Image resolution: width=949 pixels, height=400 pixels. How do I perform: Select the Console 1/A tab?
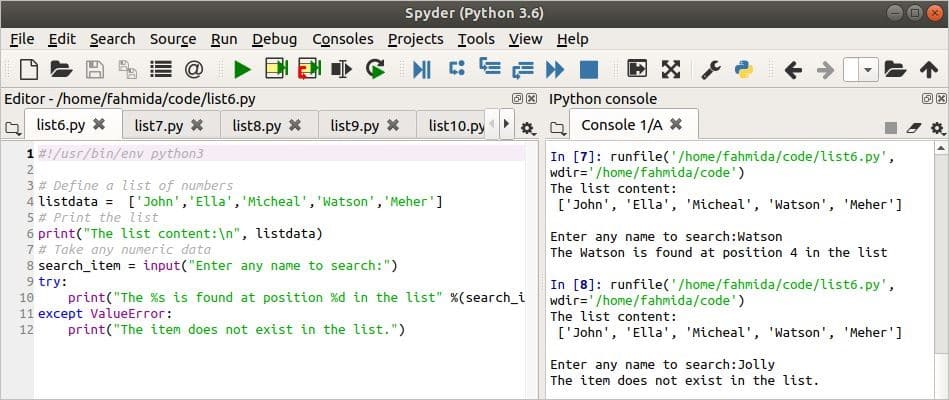tap(633, 125)
